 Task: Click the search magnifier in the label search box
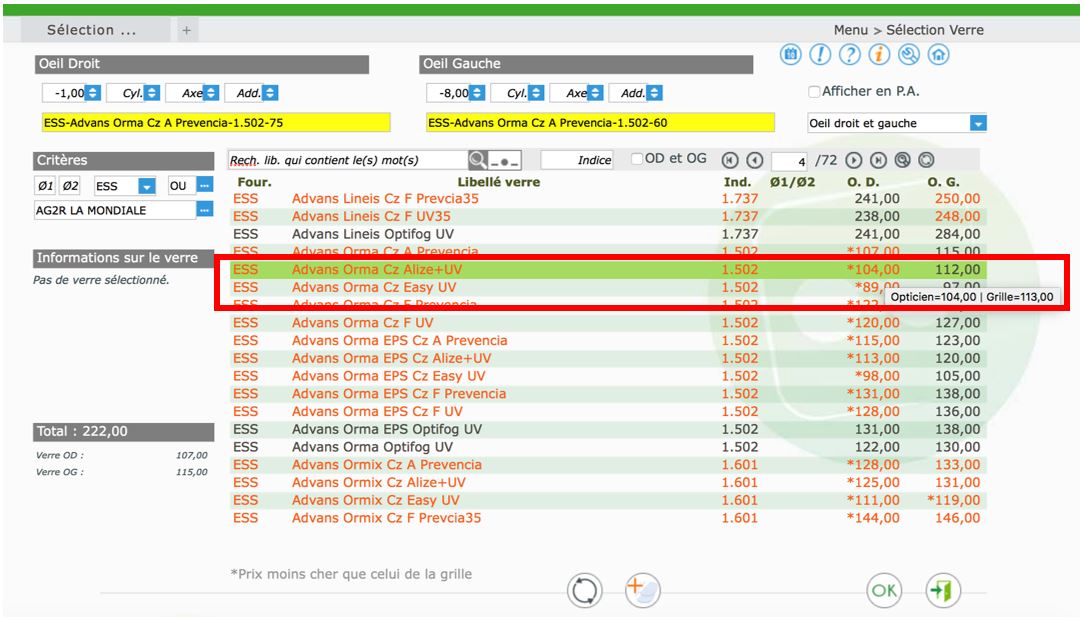click(477, 160)
